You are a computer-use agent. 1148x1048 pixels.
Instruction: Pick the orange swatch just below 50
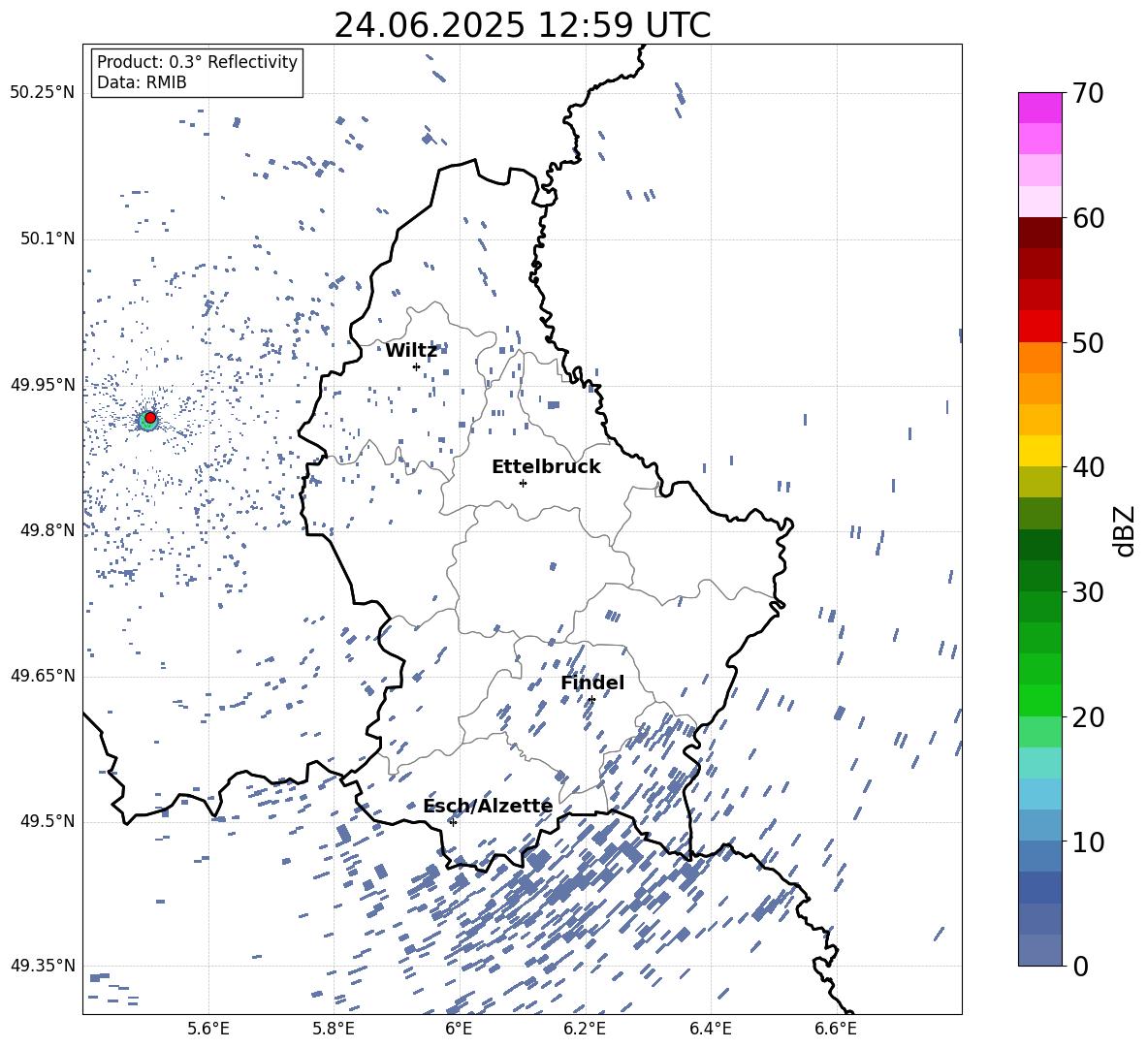point(1040,357)
